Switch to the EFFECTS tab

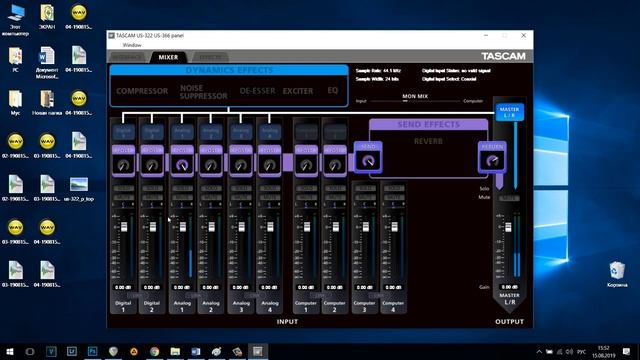point(211,57)
